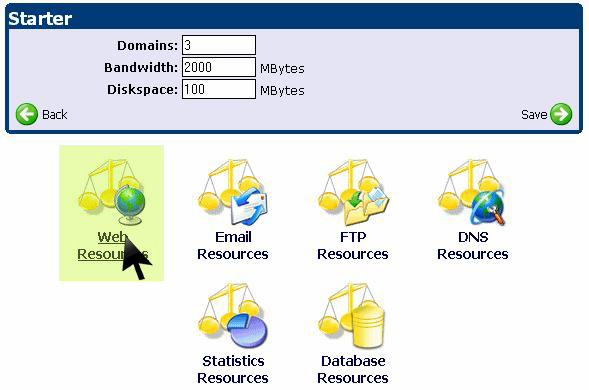Screen dimensions: 589x390
Task: Open the DNS Resources globe icon
Action: click(472, 192)
